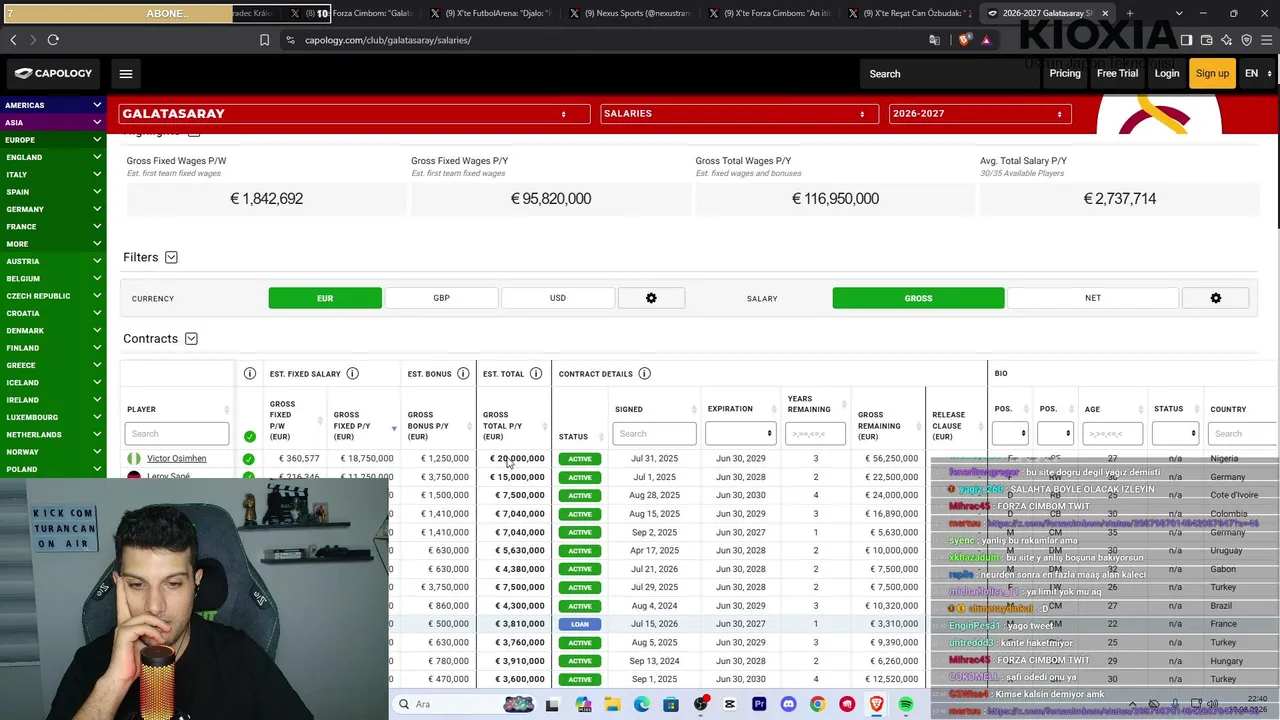Bookmark this page using the bookmark icon
The image size is (1280, 720).
(x=264, y=40)
